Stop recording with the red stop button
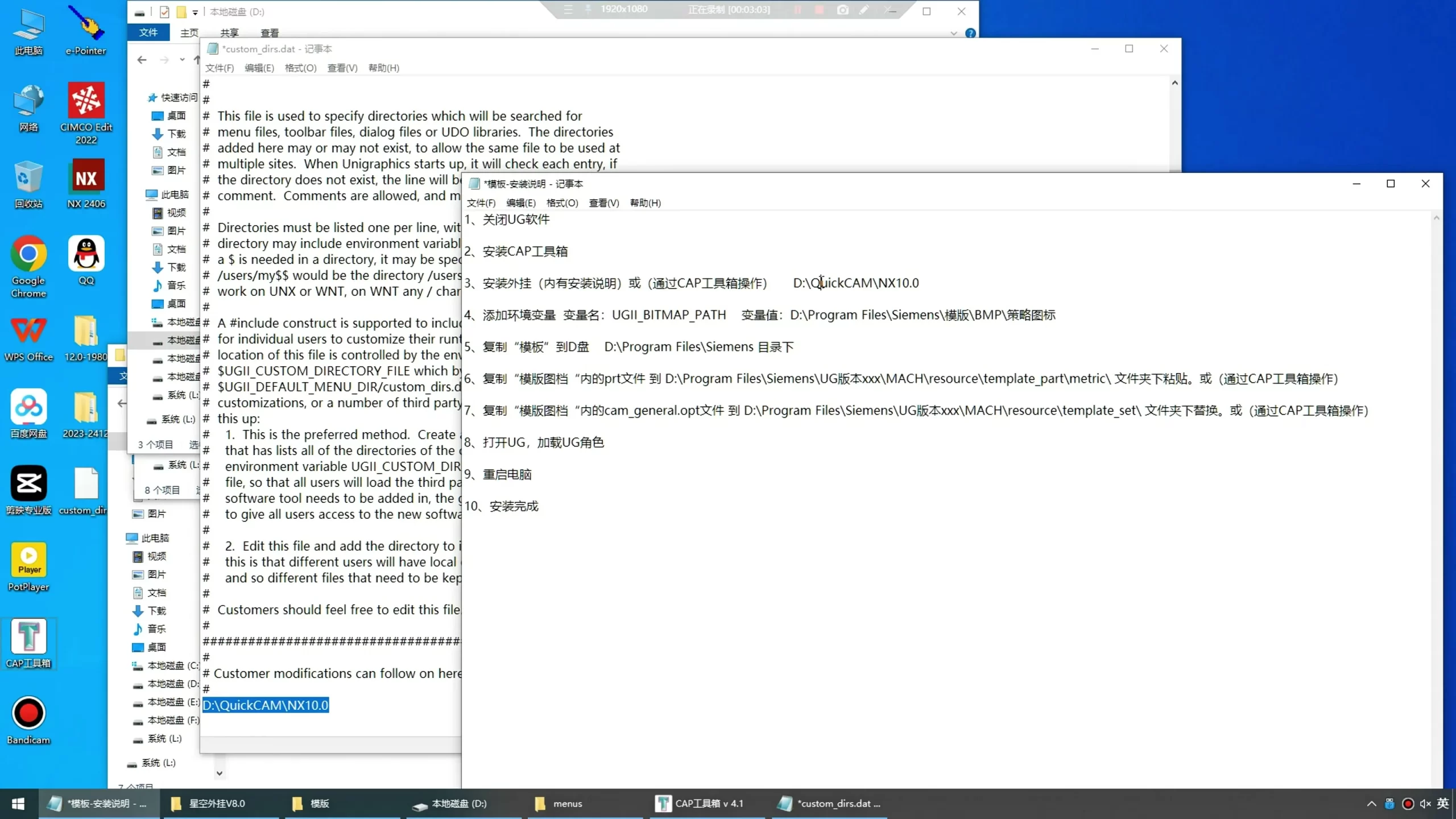 pyautogui.click(x=820, y=10)
